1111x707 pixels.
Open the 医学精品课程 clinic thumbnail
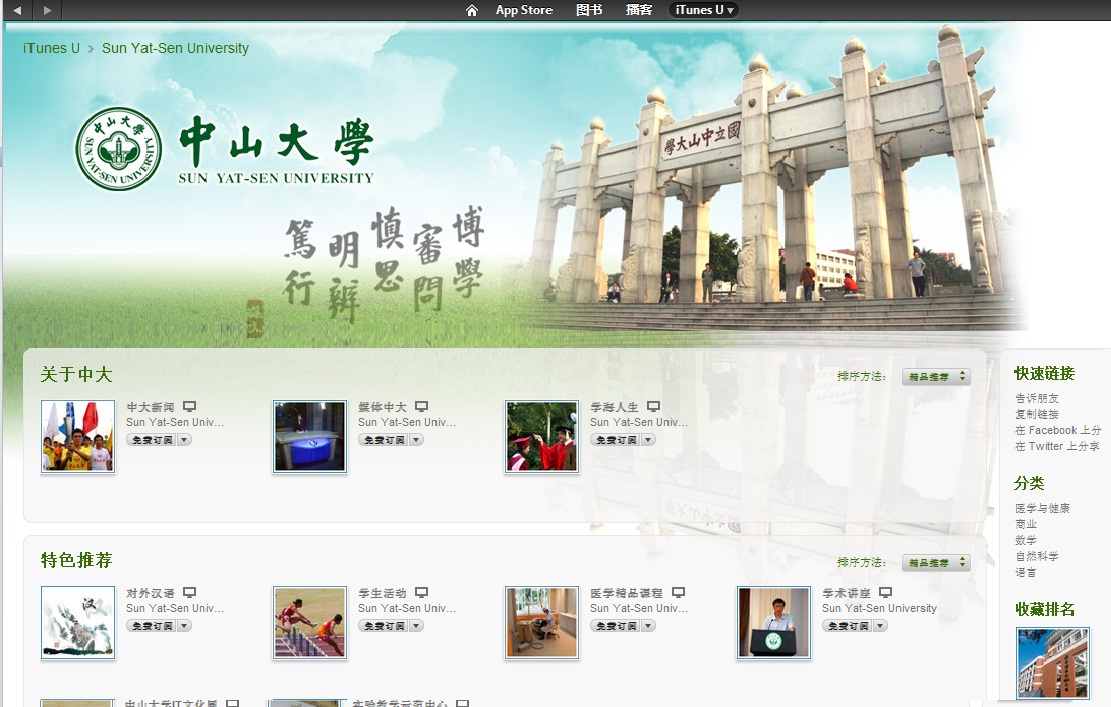point(542,622)
